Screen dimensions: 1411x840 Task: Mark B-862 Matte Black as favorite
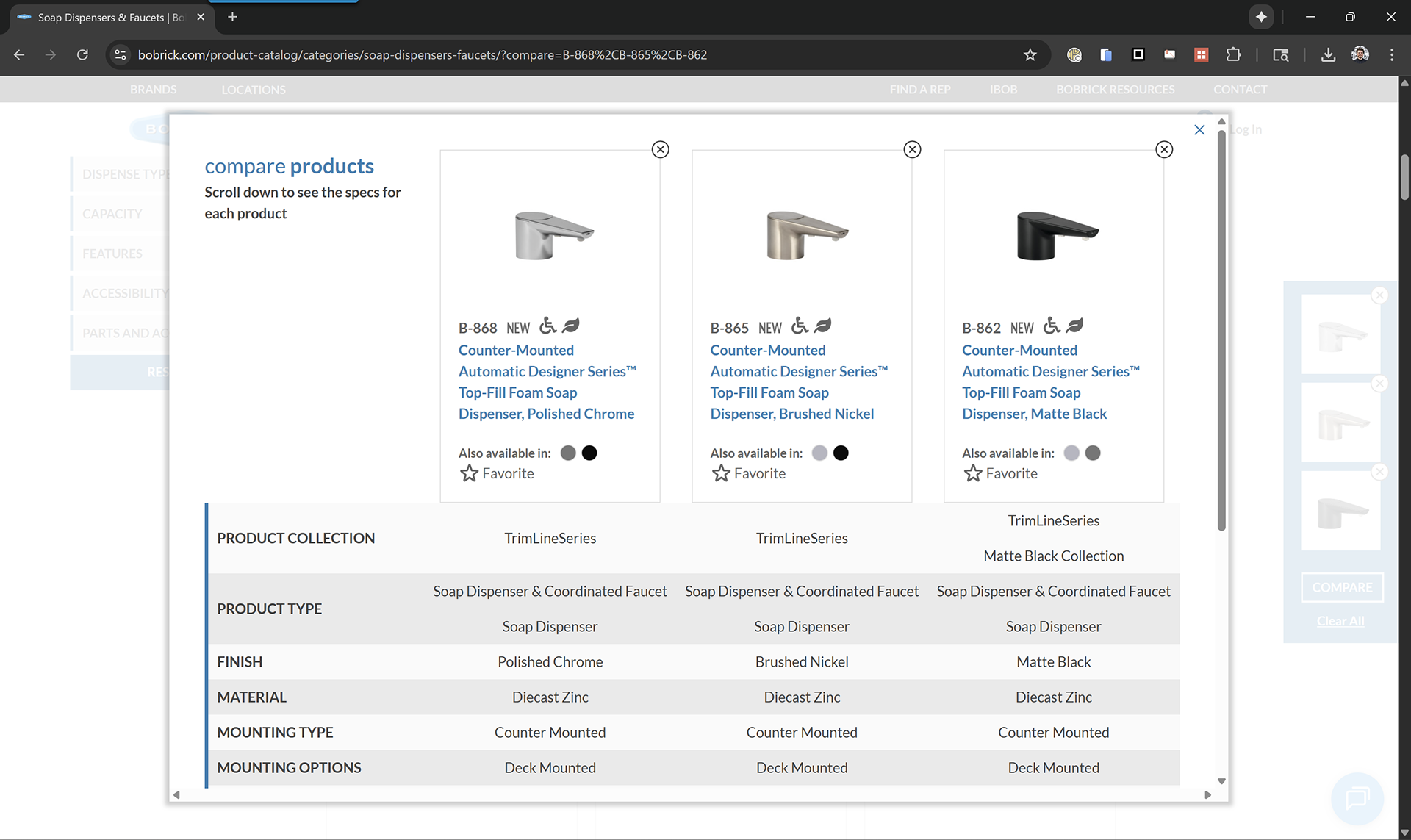click(x=1000, y=474)
